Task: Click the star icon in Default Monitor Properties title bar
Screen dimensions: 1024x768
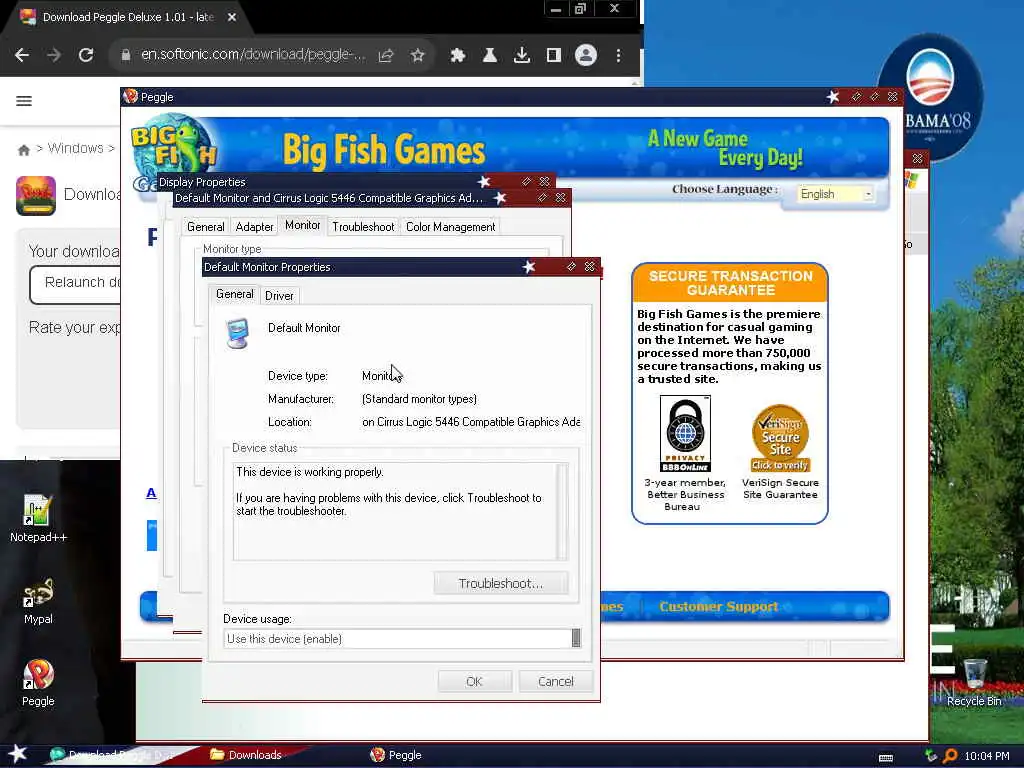Action: click(x=529, y=266)
